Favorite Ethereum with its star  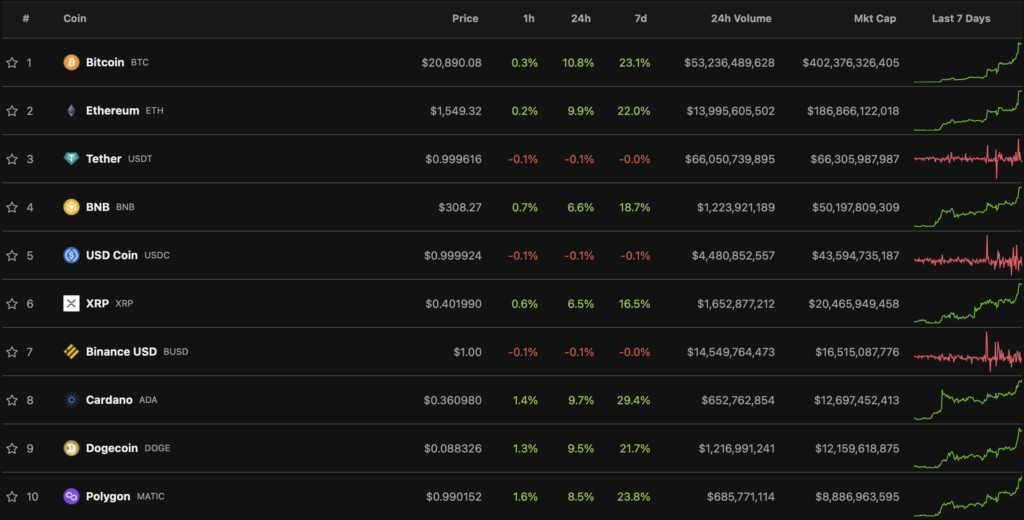12,111
